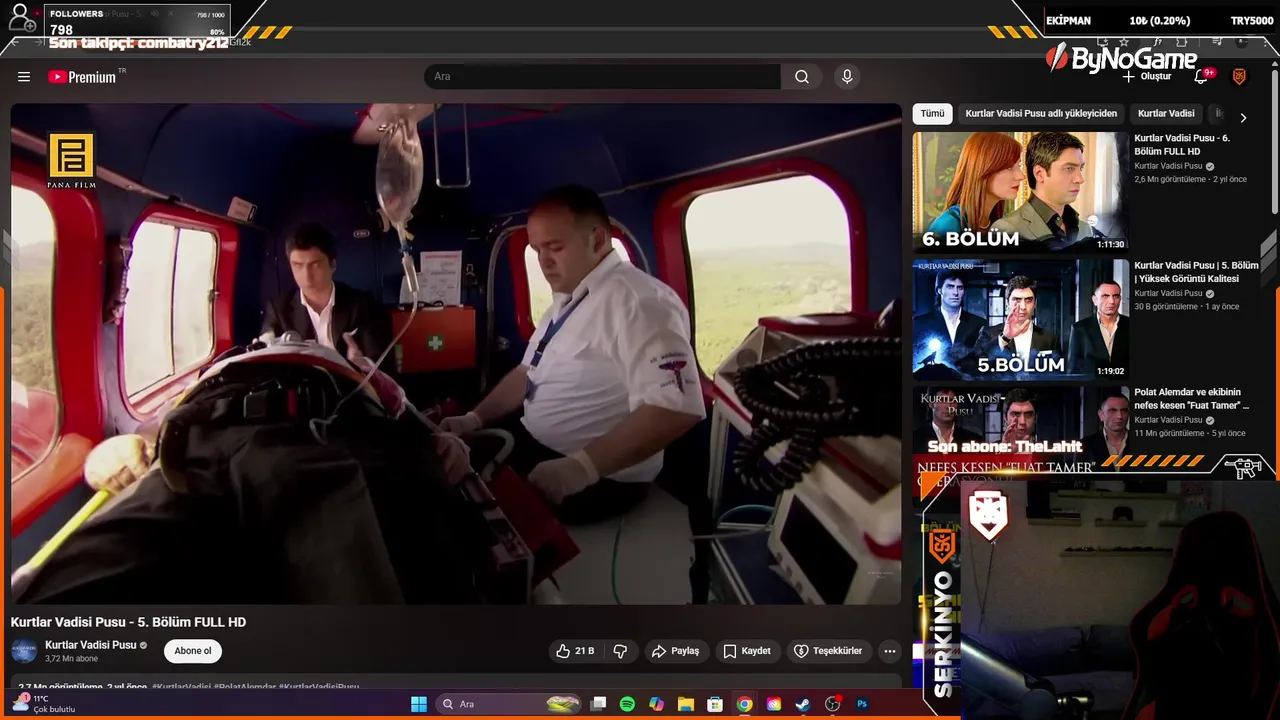Open Spotify from taskbar
The height and width of the screenshot is (720, 1280).
tap(627, 704)
